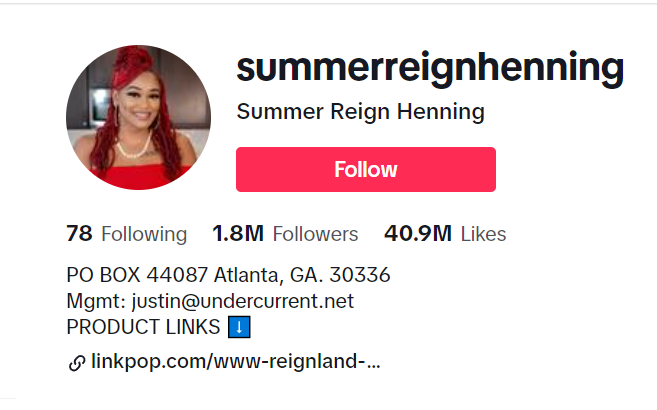Click the blue down-arrow emoji after PRODUCT LINKS

(x=239, y=327)
